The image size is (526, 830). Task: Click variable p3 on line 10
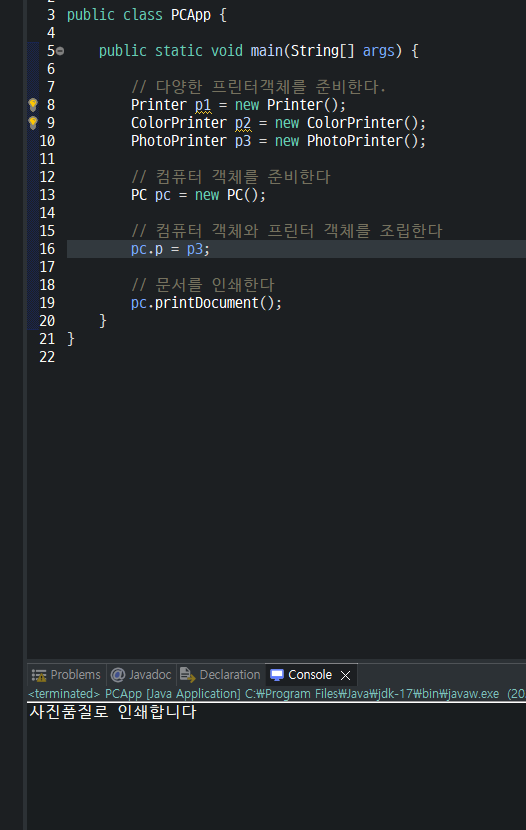click(243, 141)
